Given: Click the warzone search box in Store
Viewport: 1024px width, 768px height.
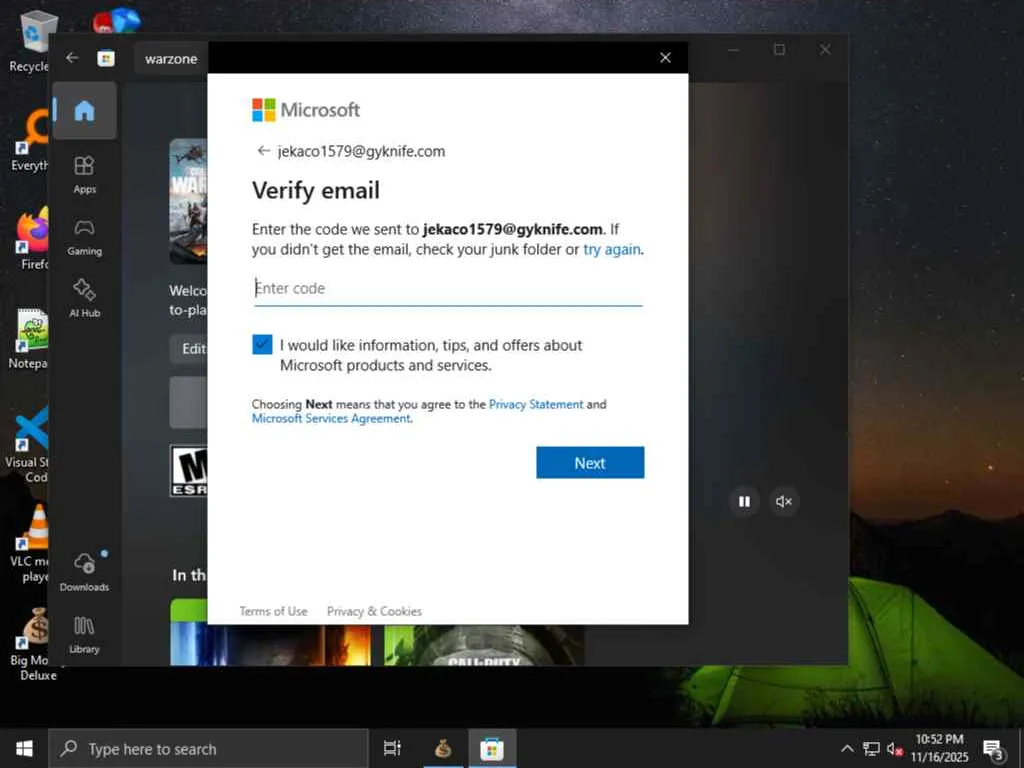Looking at the screenshot, I should point(171,59).
